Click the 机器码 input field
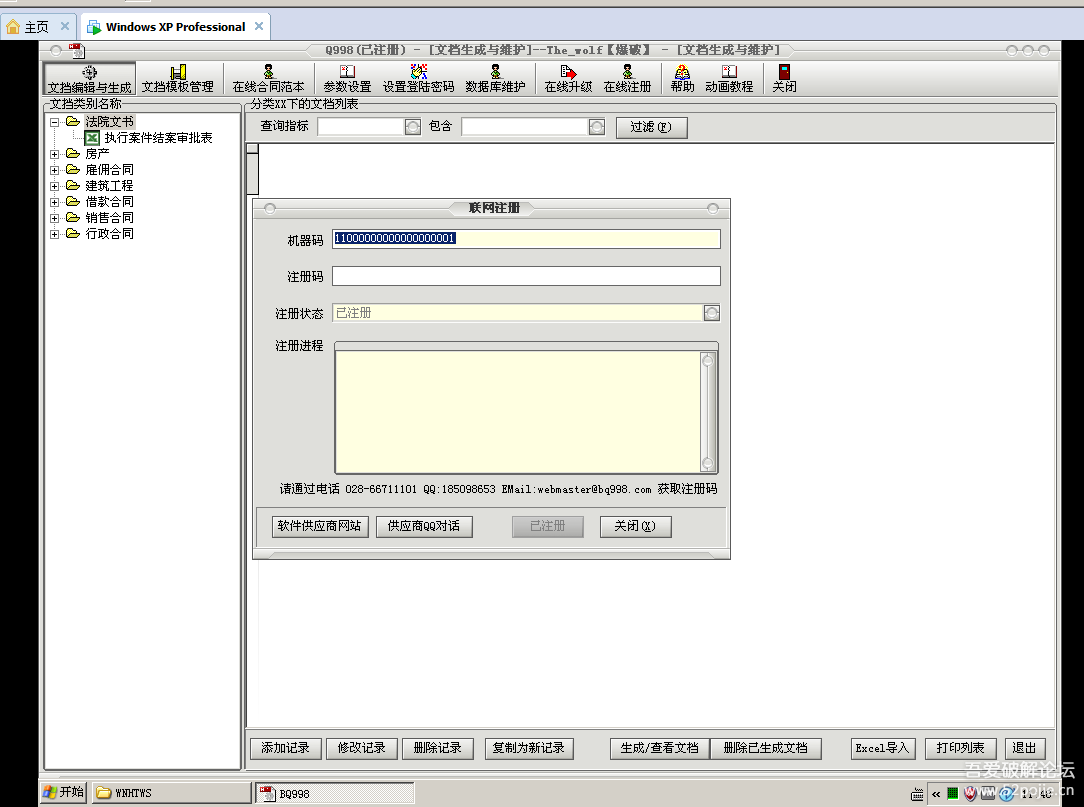This screenshot has height=807, width=1084. tap(526, 239)
